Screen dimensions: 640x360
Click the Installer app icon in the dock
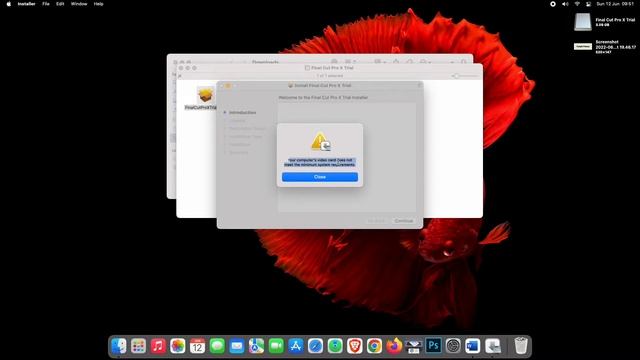pyautogui.click(x=493, y=346)
